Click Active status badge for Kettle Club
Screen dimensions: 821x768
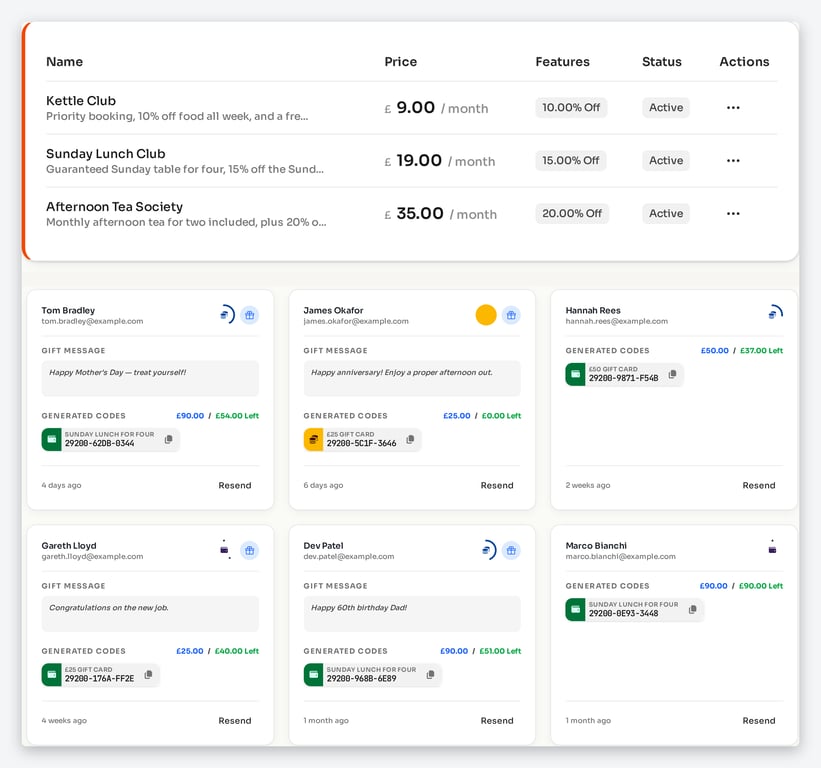666,108
